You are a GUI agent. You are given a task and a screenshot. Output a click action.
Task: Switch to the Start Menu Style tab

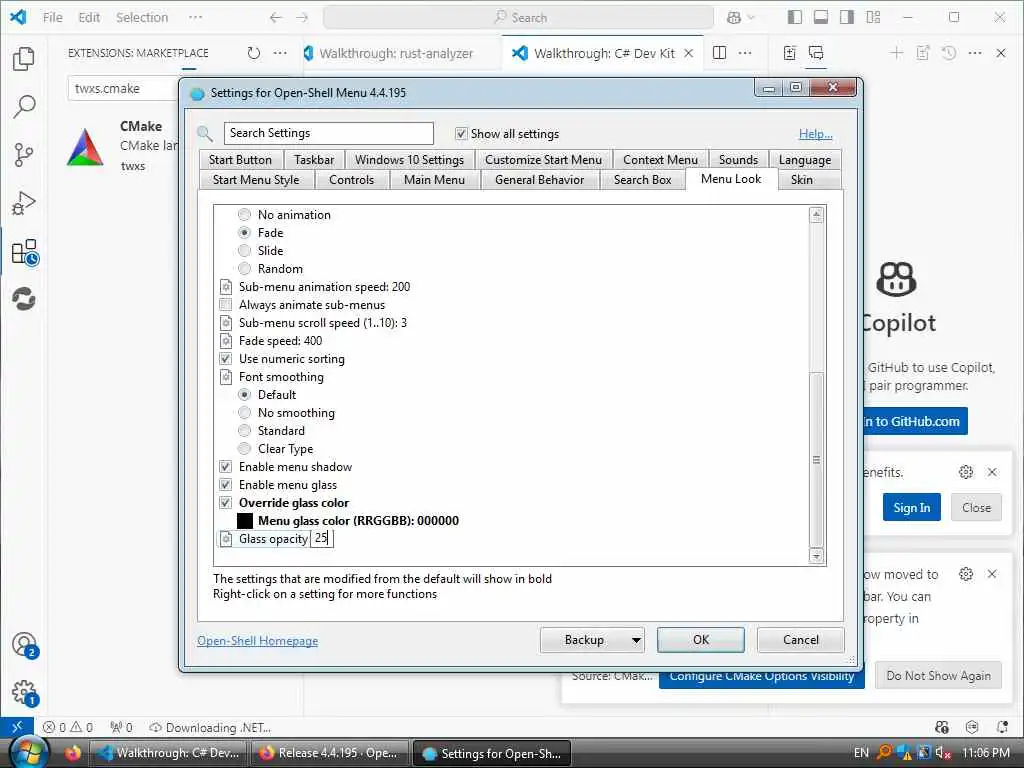pyautogui.click(x=256, y=180)
